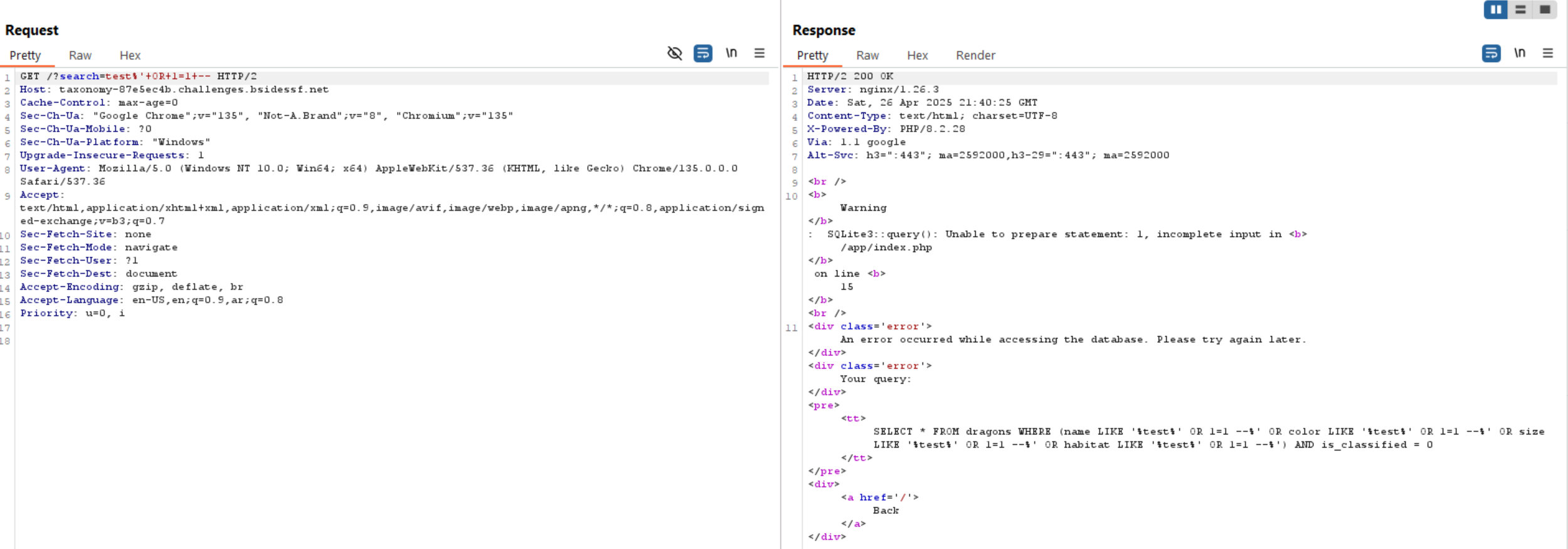1568x549 pixels.
Task: Click the Accept-Language header line
Action: coord(152,300)
